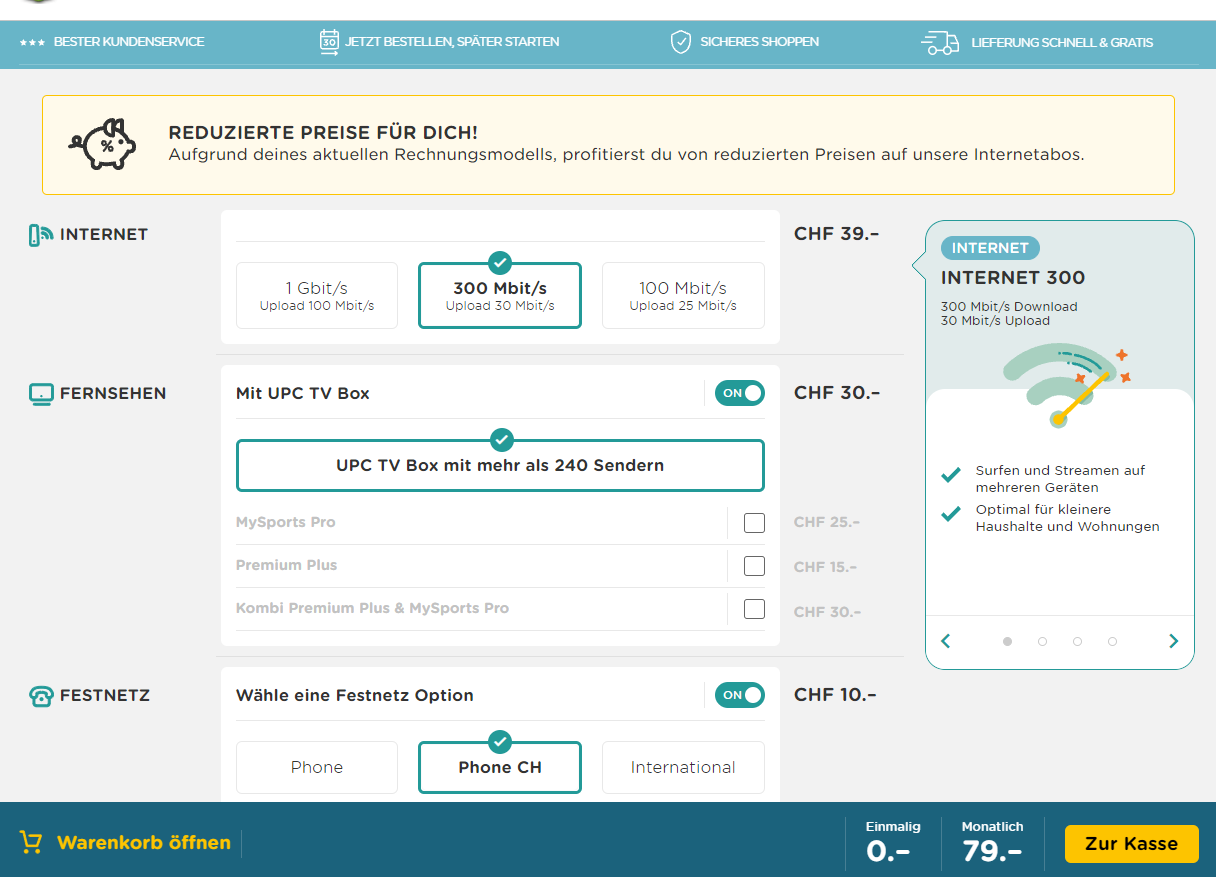Click the Zur Kasse button

coord(1131,844)
